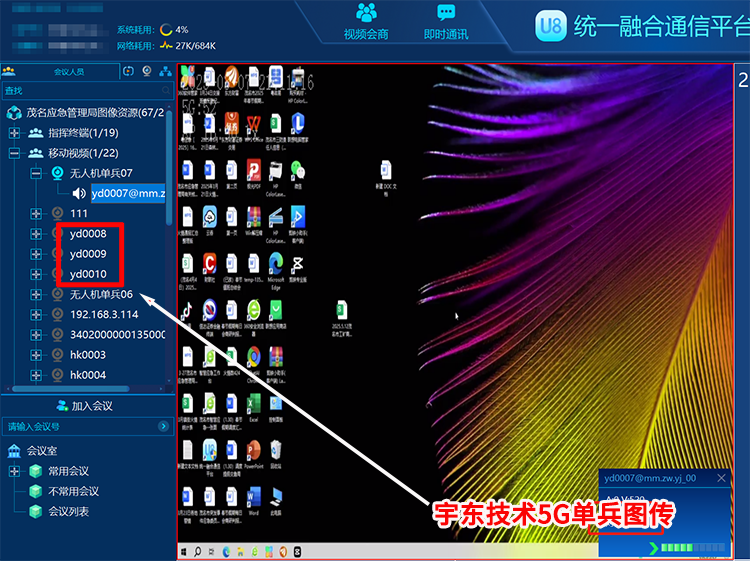Click the arrow button in meeting number field
750x561 pixels.
165,427
